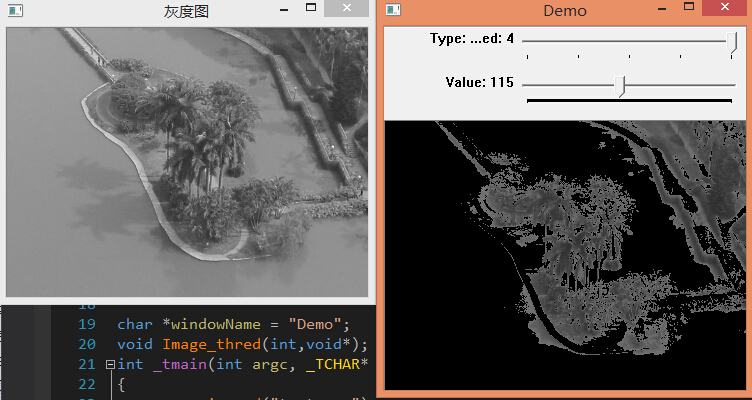Click the thresholded image in the Demo window

click(x=565, y=255)
